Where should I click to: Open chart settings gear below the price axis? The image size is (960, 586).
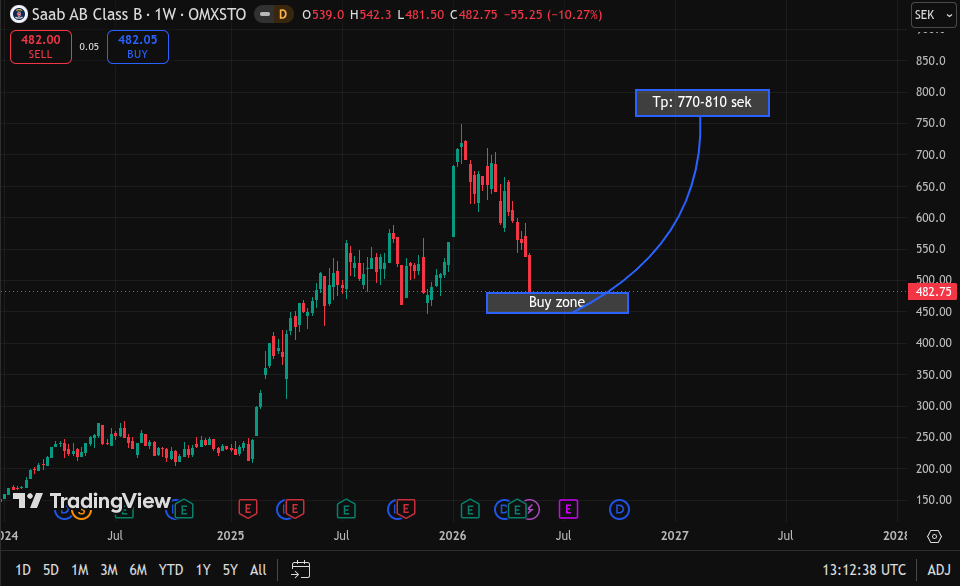[934, 536]
